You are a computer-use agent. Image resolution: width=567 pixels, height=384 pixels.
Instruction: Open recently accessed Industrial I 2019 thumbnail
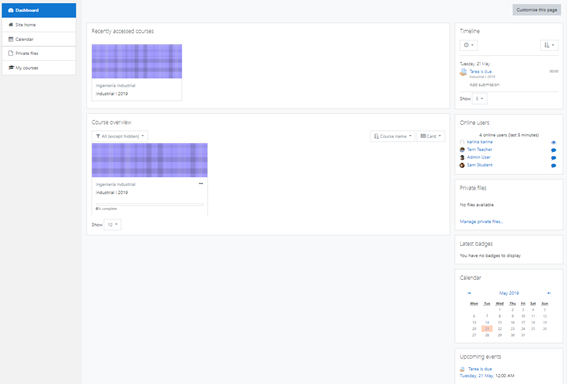click(137, 61)
